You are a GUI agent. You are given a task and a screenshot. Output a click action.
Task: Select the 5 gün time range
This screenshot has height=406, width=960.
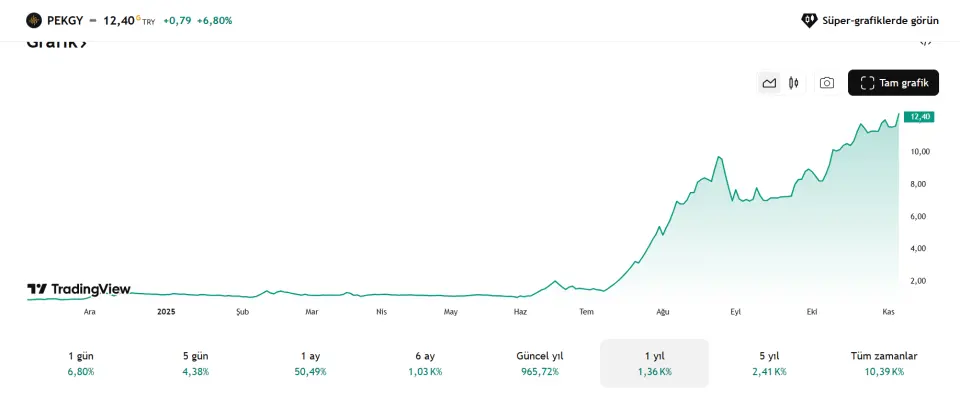(x=194, y=363)
